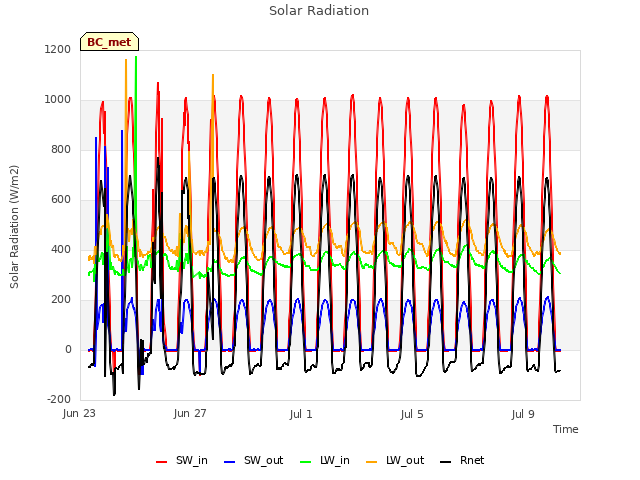Click the Time axis label
This screenshot has width=640, height=480.
click(566, 429)
